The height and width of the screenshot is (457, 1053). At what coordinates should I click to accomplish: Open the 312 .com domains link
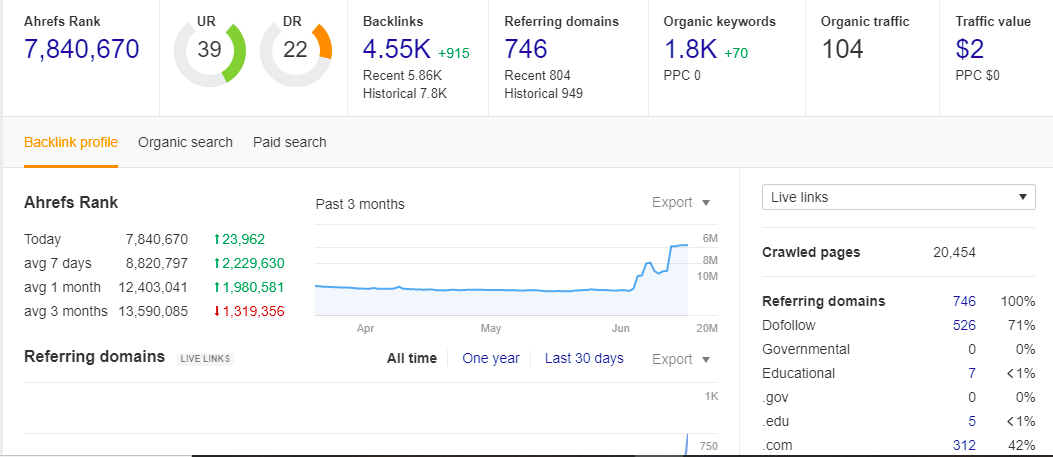(x=964, y=445)
